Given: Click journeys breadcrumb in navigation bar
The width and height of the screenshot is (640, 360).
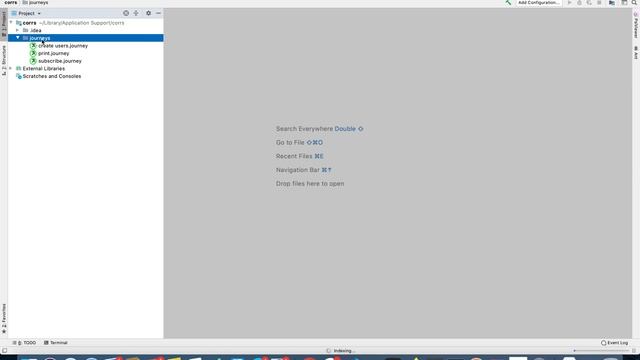Looking at the screenshot, I should pyautogui.click(x=36, y=2).
